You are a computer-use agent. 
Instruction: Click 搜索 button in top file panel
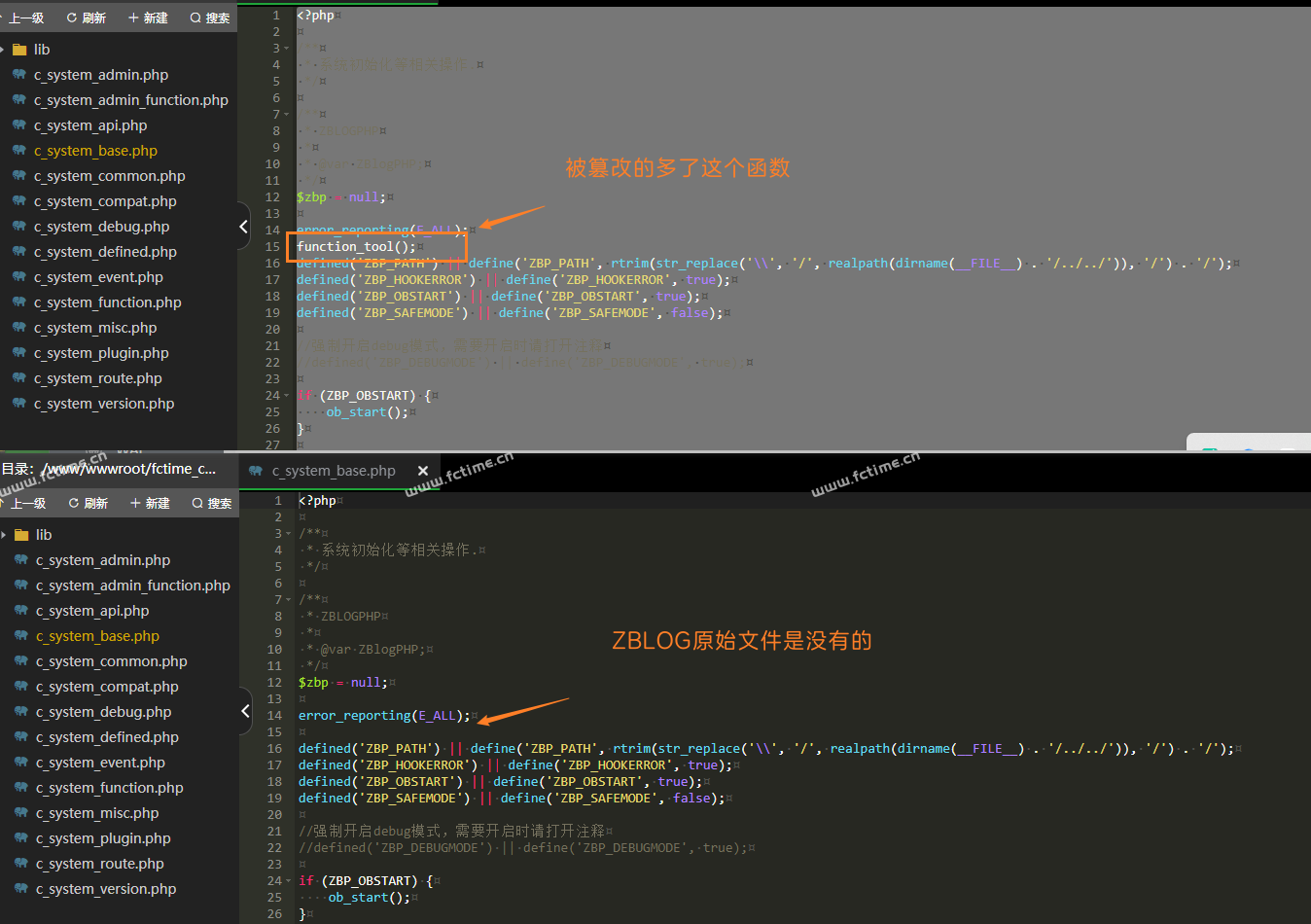210,18
